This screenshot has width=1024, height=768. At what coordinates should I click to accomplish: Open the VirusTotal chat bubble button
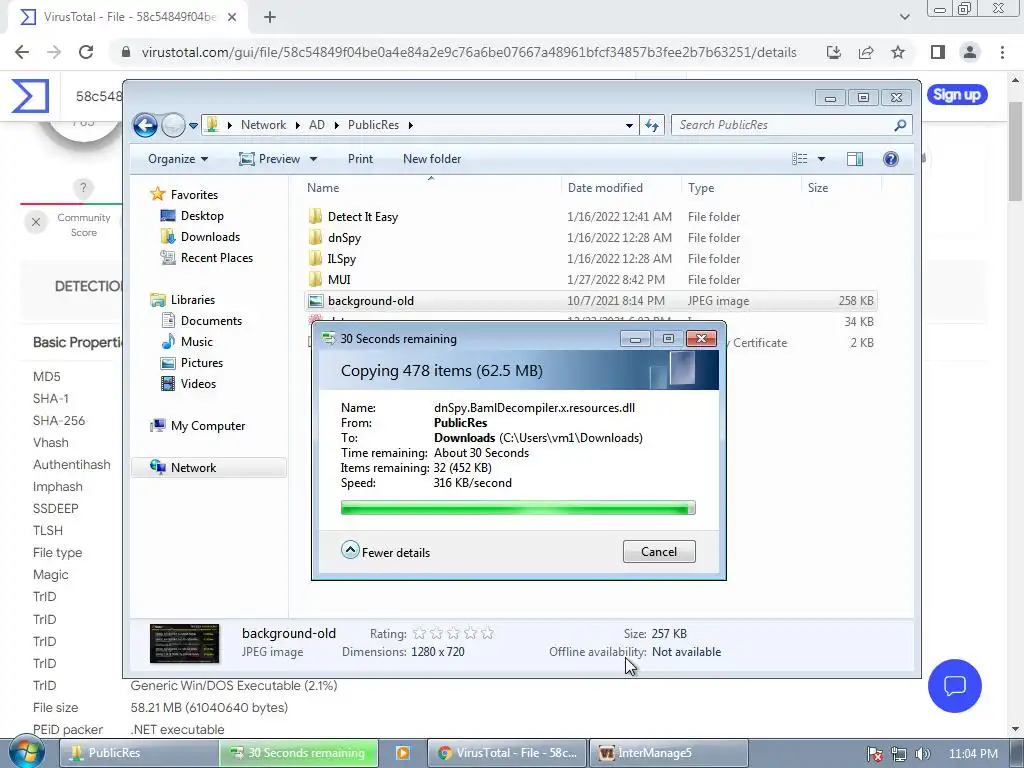[x=955, y=686]
